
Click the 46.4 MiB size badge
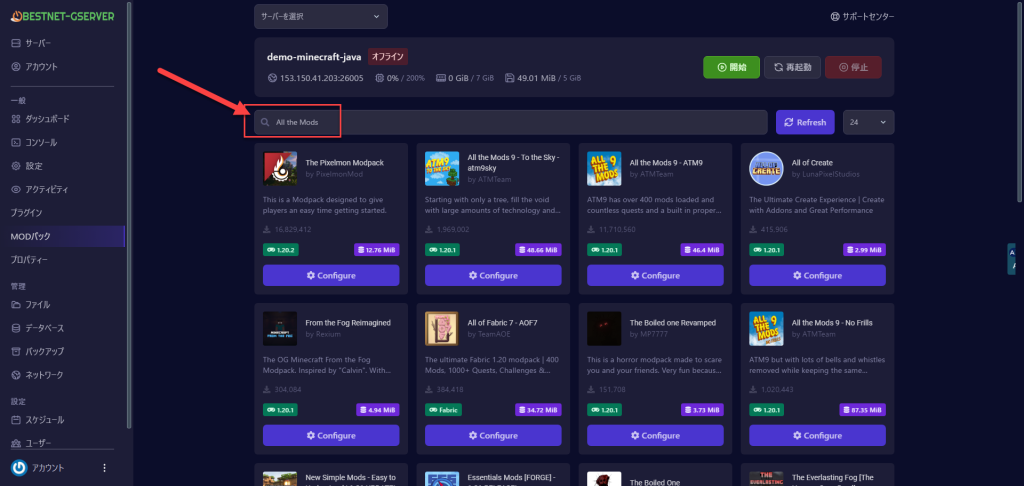point(702,250)
